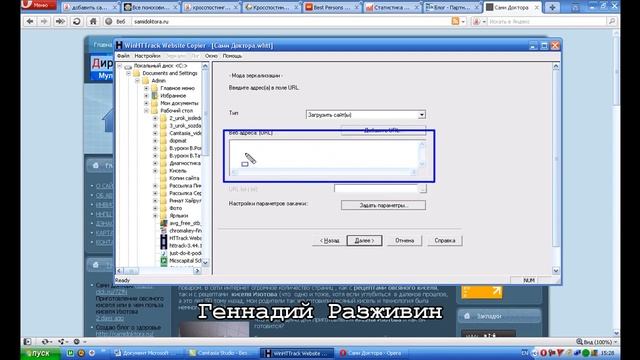The height and width of the screenshot is (360, 640).
Task: Click the tree horizontal scrollbar right arrow
Action: pos(197,271)
